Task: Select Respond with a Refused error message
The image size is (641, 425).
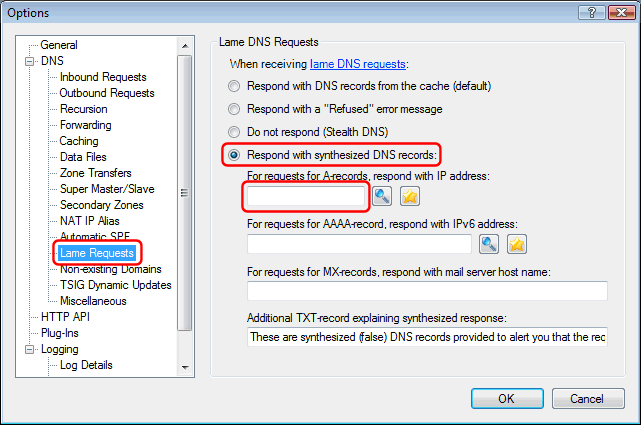Action: [x=234, y=109]
